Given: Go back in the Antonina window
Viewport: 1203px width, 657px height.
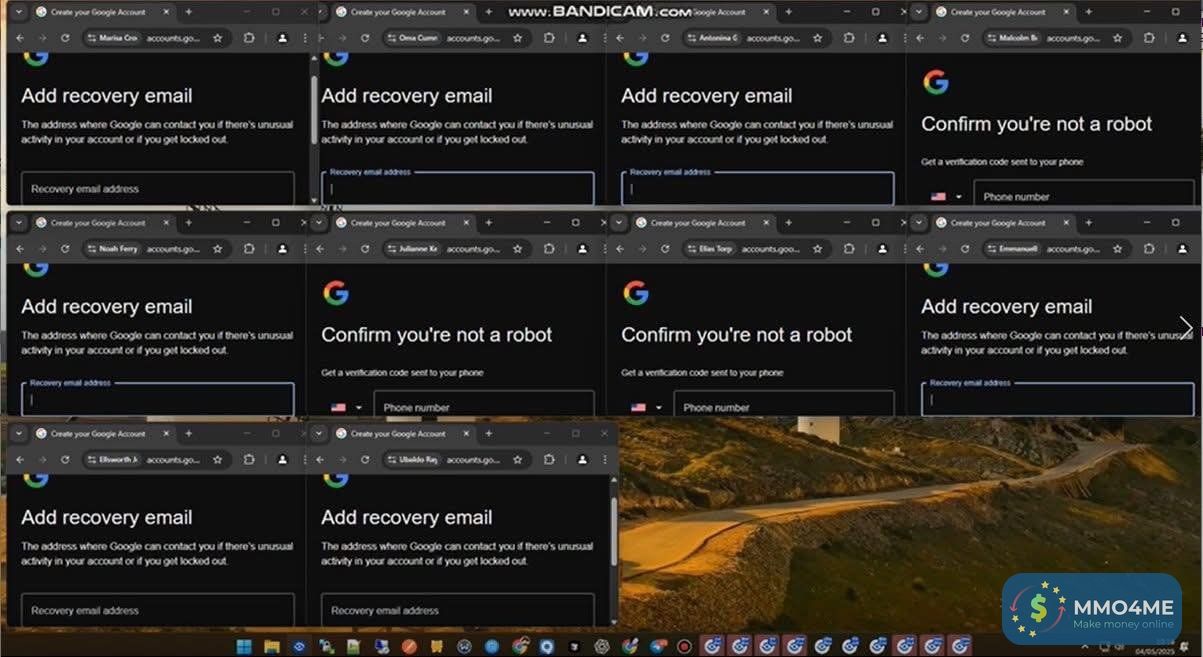Looking at the screenshot, I should click(619, 38).
